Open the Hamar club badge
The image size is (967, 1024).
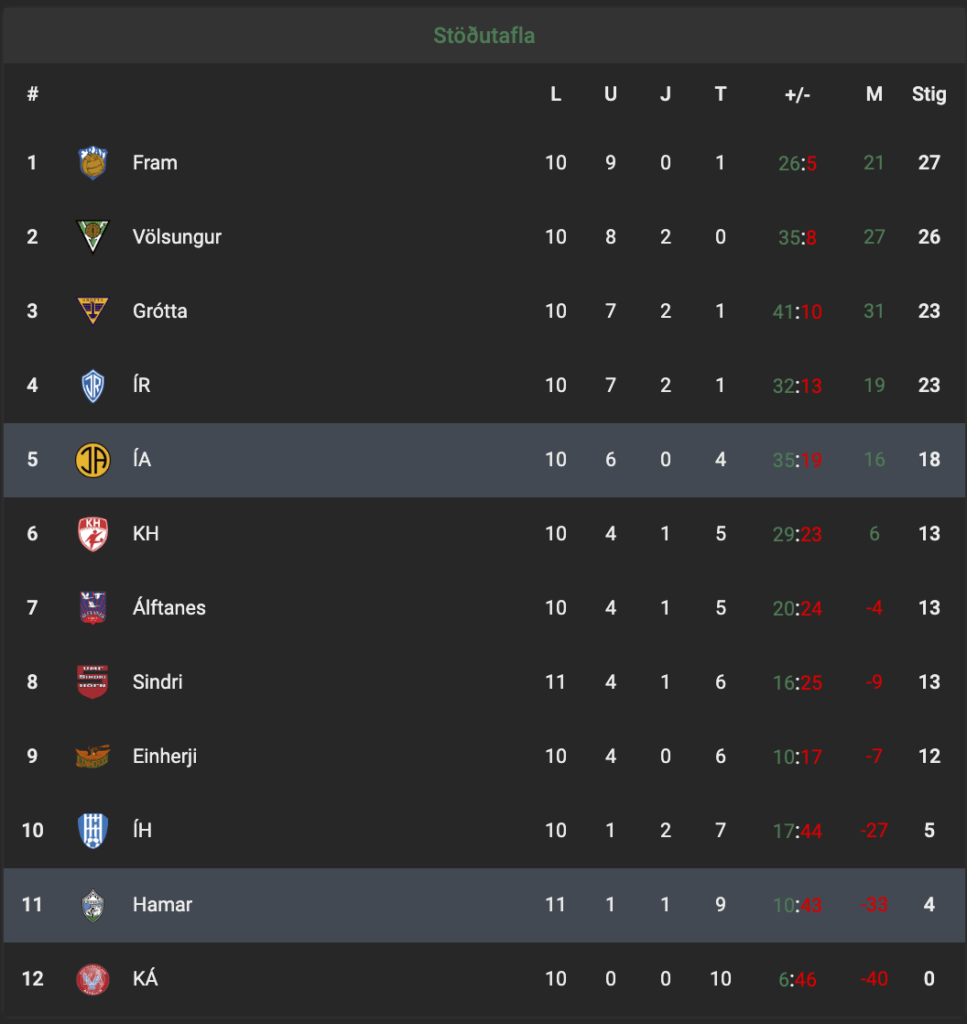tap(93, 905)
